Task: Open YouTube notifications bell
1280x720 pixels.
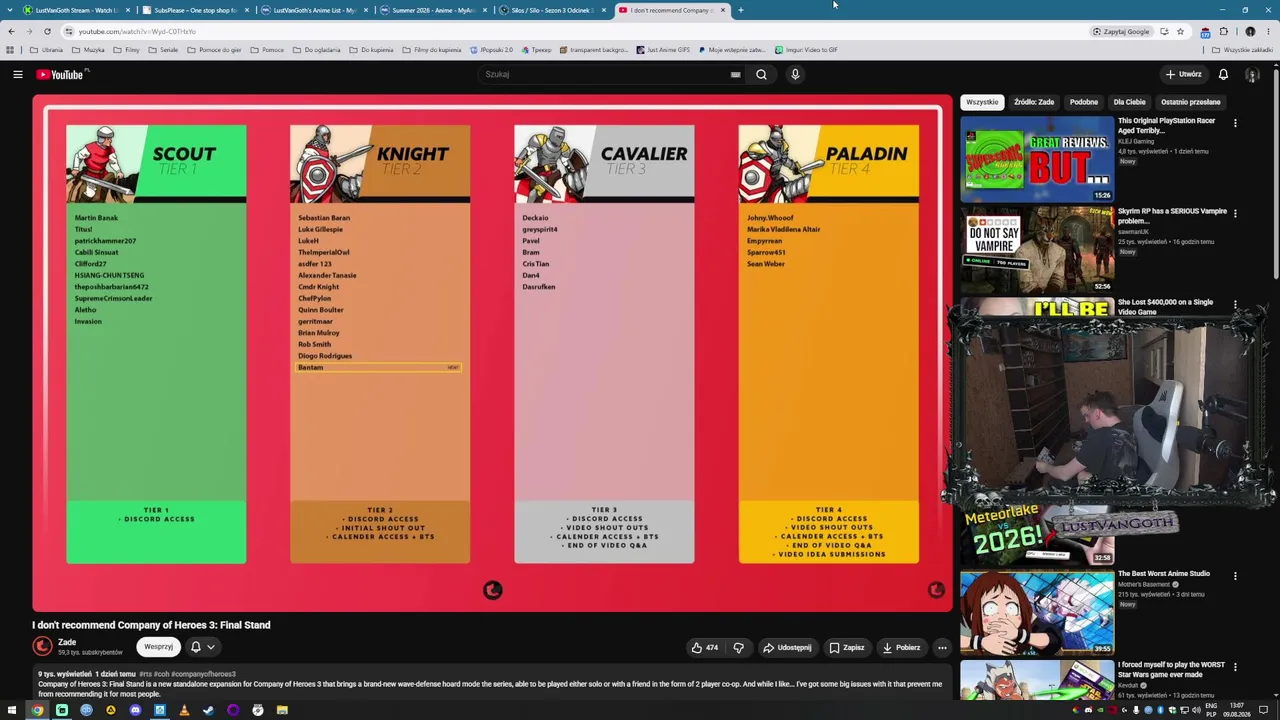Action: pos(1223,74)
